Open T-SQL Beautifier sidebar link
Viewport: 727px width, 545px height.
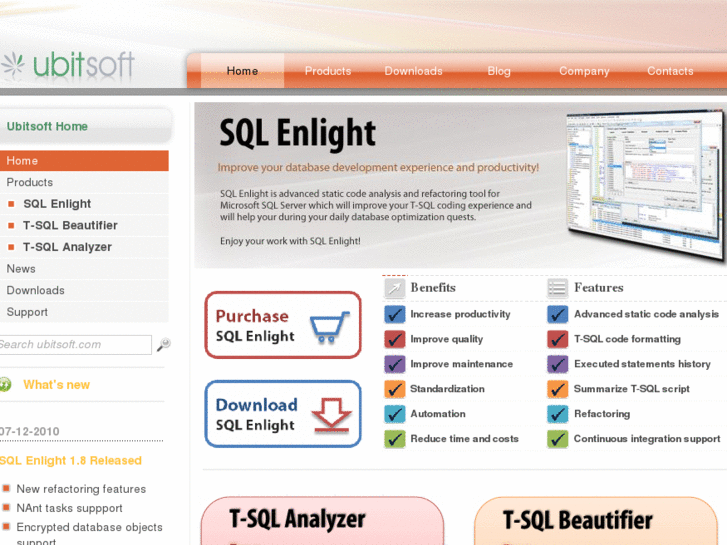(70, 225)
